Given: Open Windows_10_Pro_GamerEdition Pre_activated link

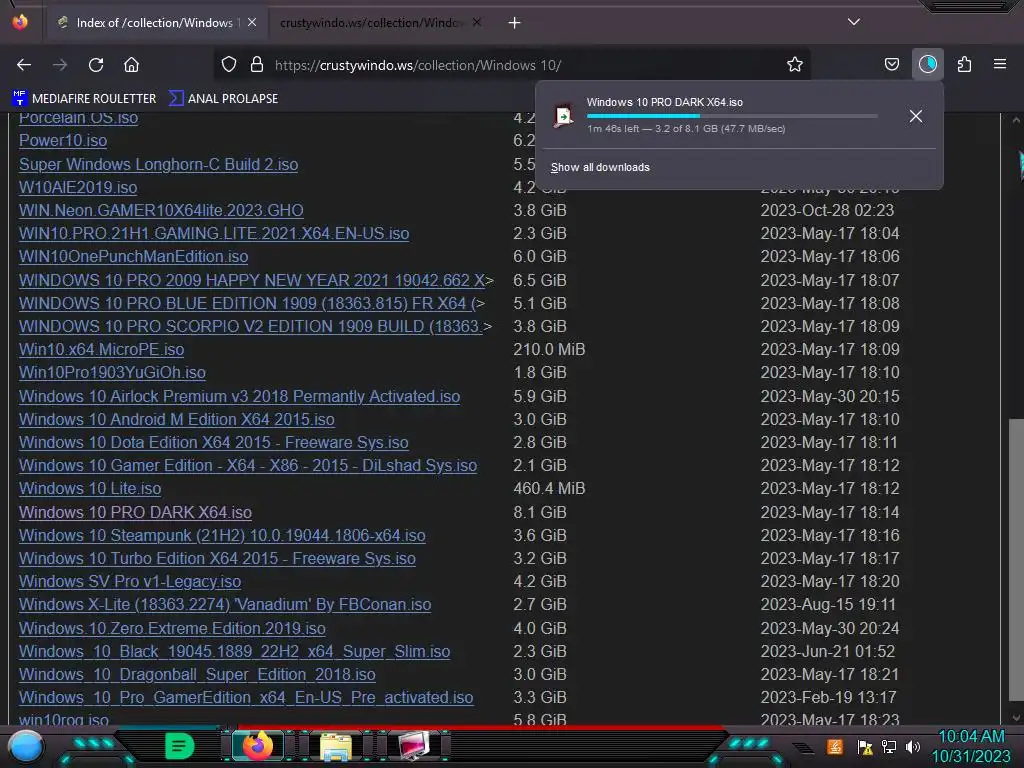Looking at the screenshot, I should 246,697.
